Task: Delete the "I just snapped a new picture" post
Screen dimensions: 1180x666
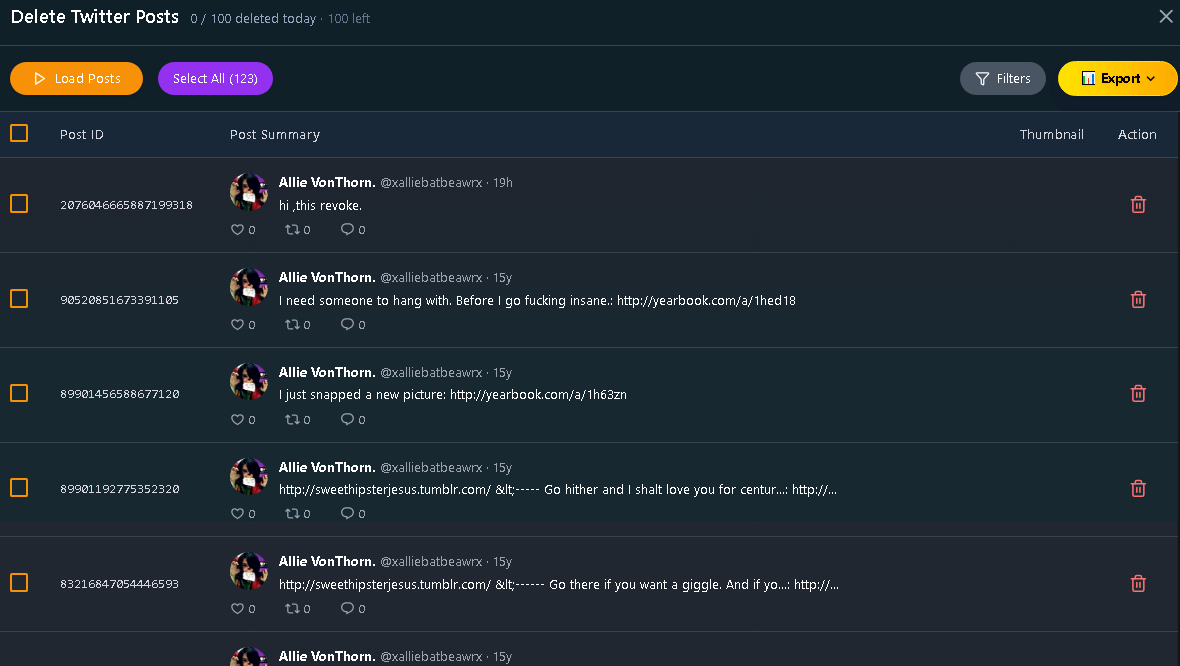Action: pos(1138,394)
